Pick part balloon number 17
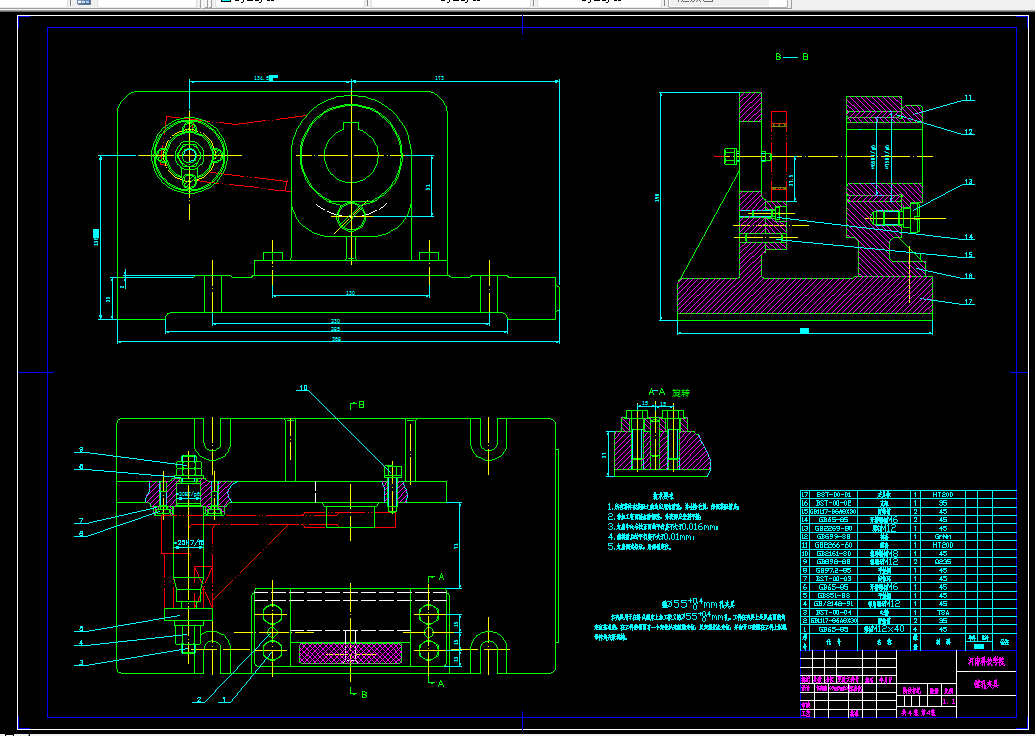This screenshot has width=1035, height=736. pyautogui.click(x=968, y=302)
